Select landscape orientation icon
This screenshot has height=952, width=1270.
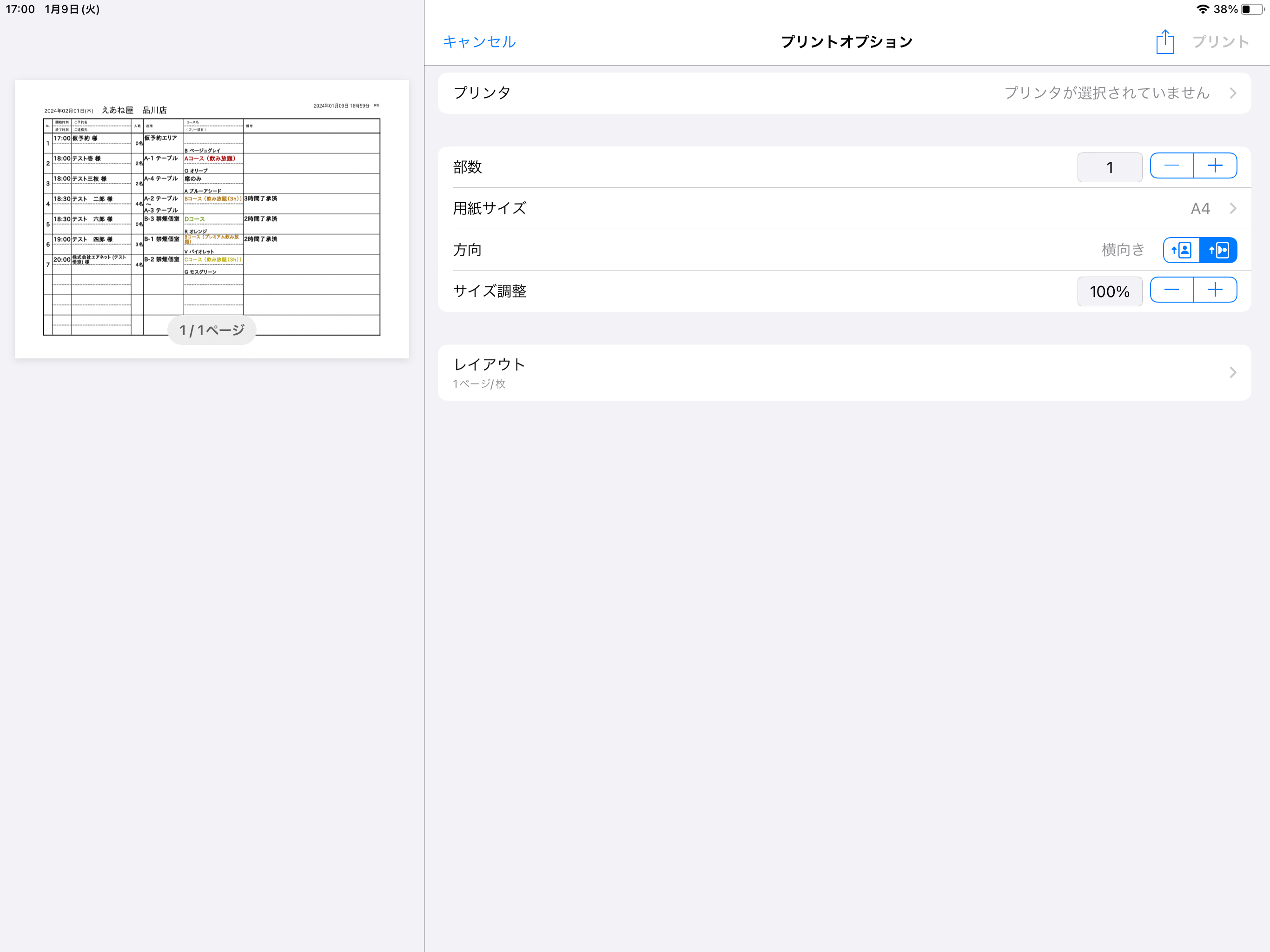(1218, 250)
